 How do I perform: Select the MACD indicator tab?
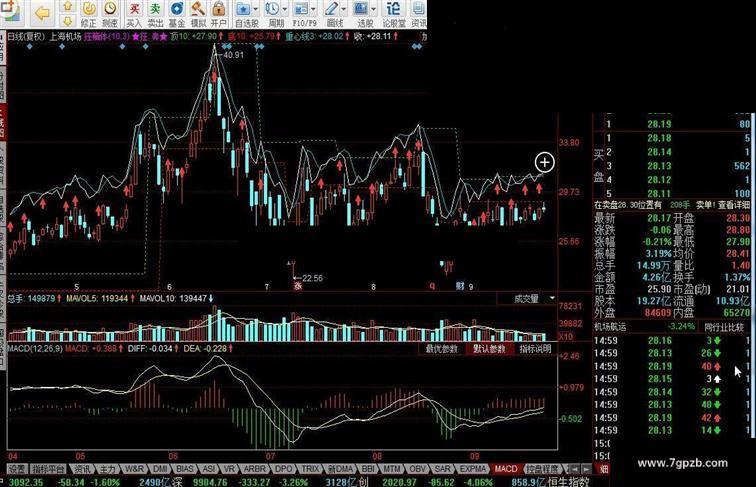(x=506, y=469)
